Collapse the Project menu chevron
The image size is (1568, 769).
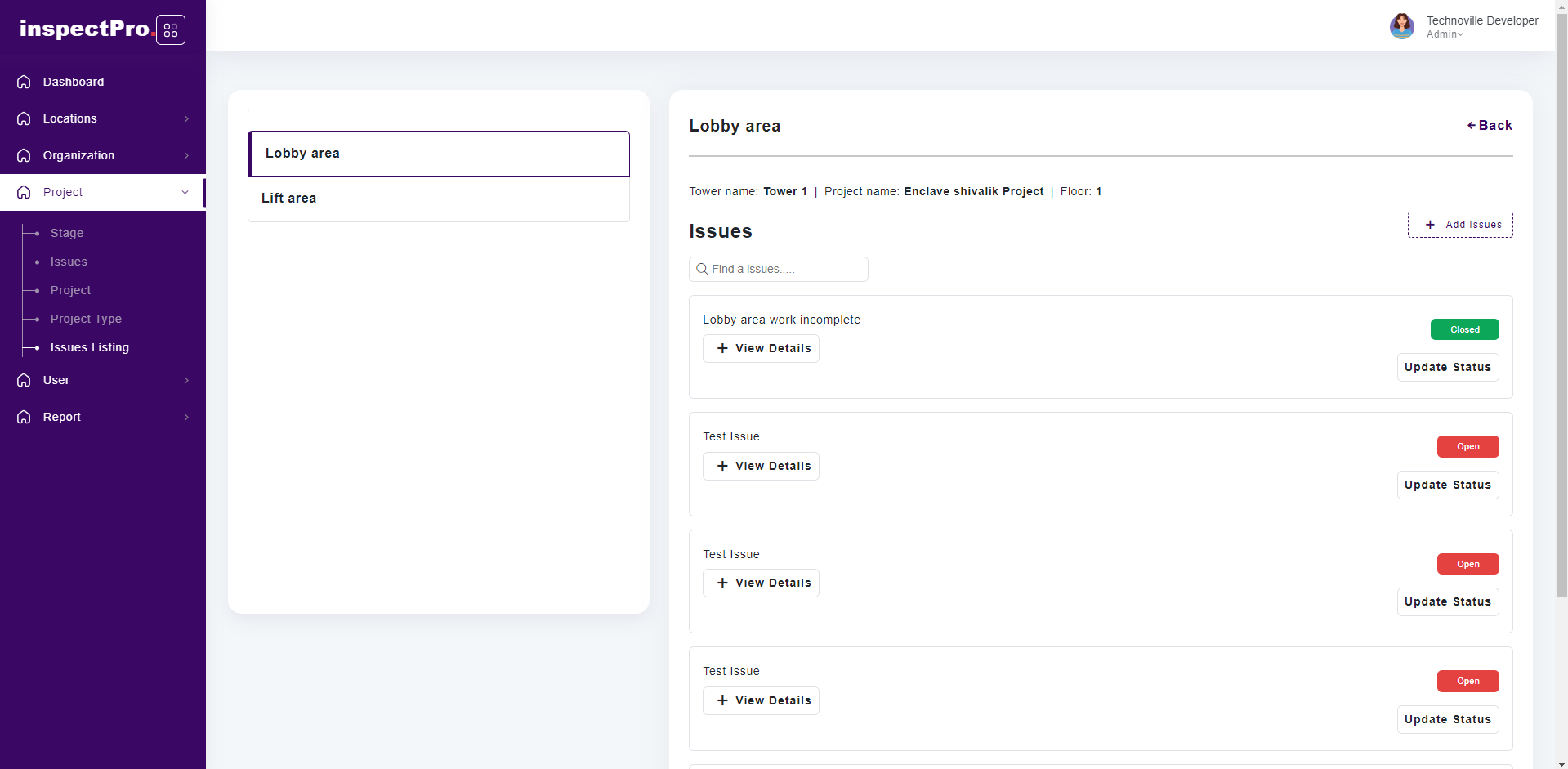pyautogui.click(x=185, y=192)
